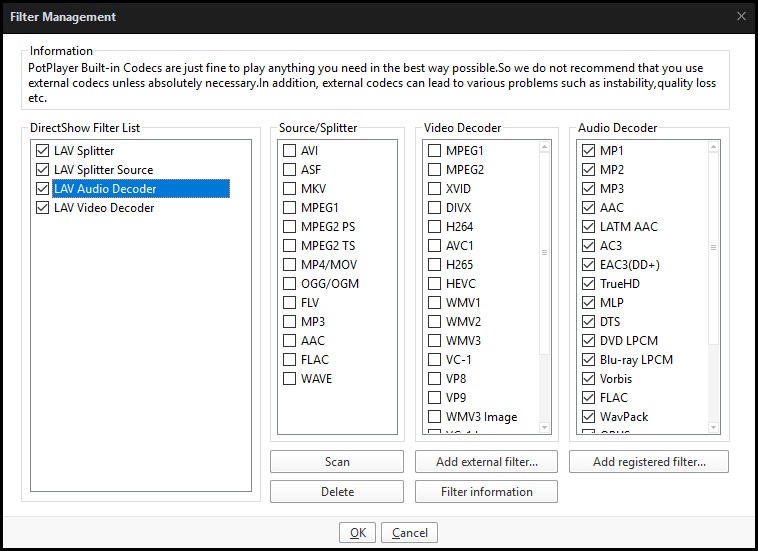Uncheck MP2 audio decoder checkbox
Viewport: 758px width, 551px height.
588,170
